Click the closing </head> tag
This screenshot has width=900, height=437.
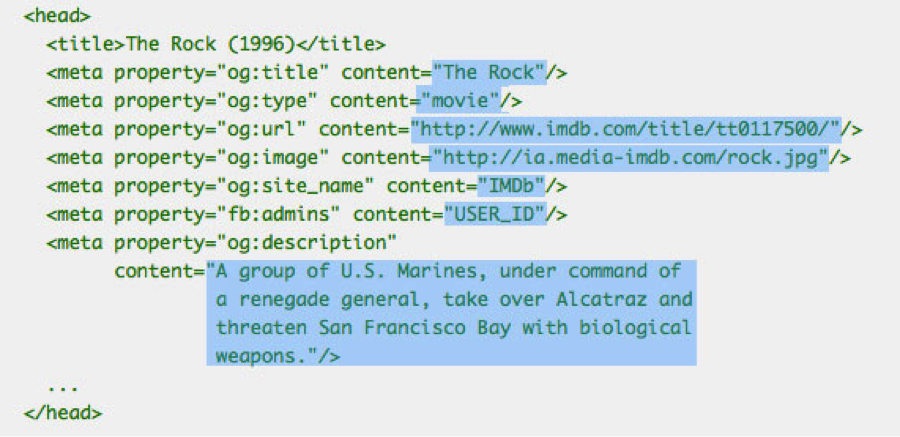tap(63, 412)
